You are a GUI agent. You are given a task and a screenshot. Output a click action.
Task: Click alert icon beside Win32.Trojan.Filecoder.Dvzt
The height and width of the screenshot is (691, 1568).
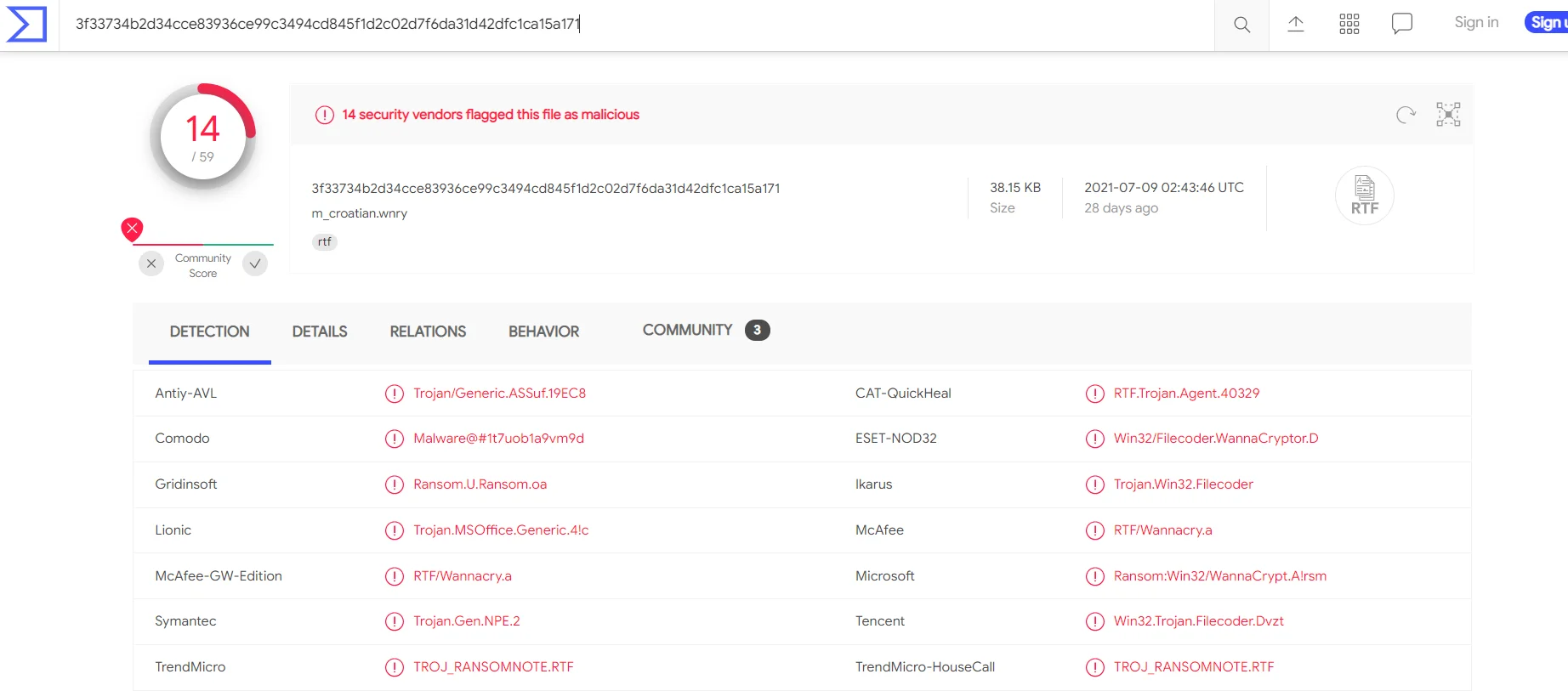1095,621
